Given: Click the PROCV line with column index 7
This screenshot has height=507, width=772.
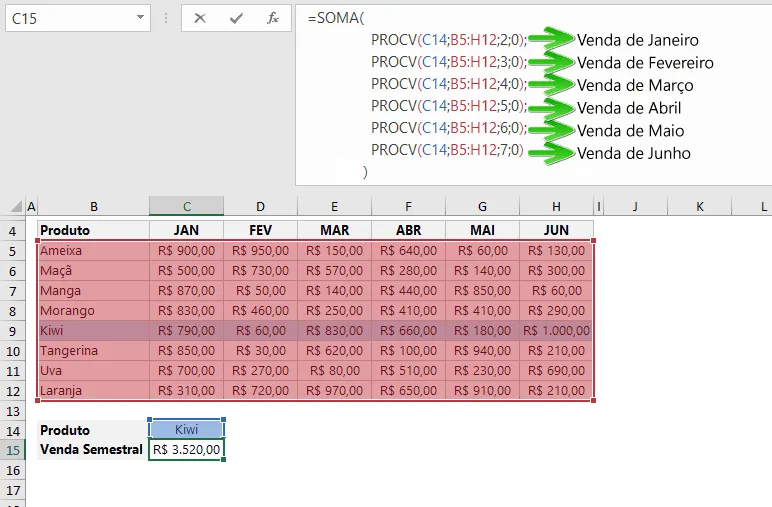Looking at the screenshot, I should [447, 150].
